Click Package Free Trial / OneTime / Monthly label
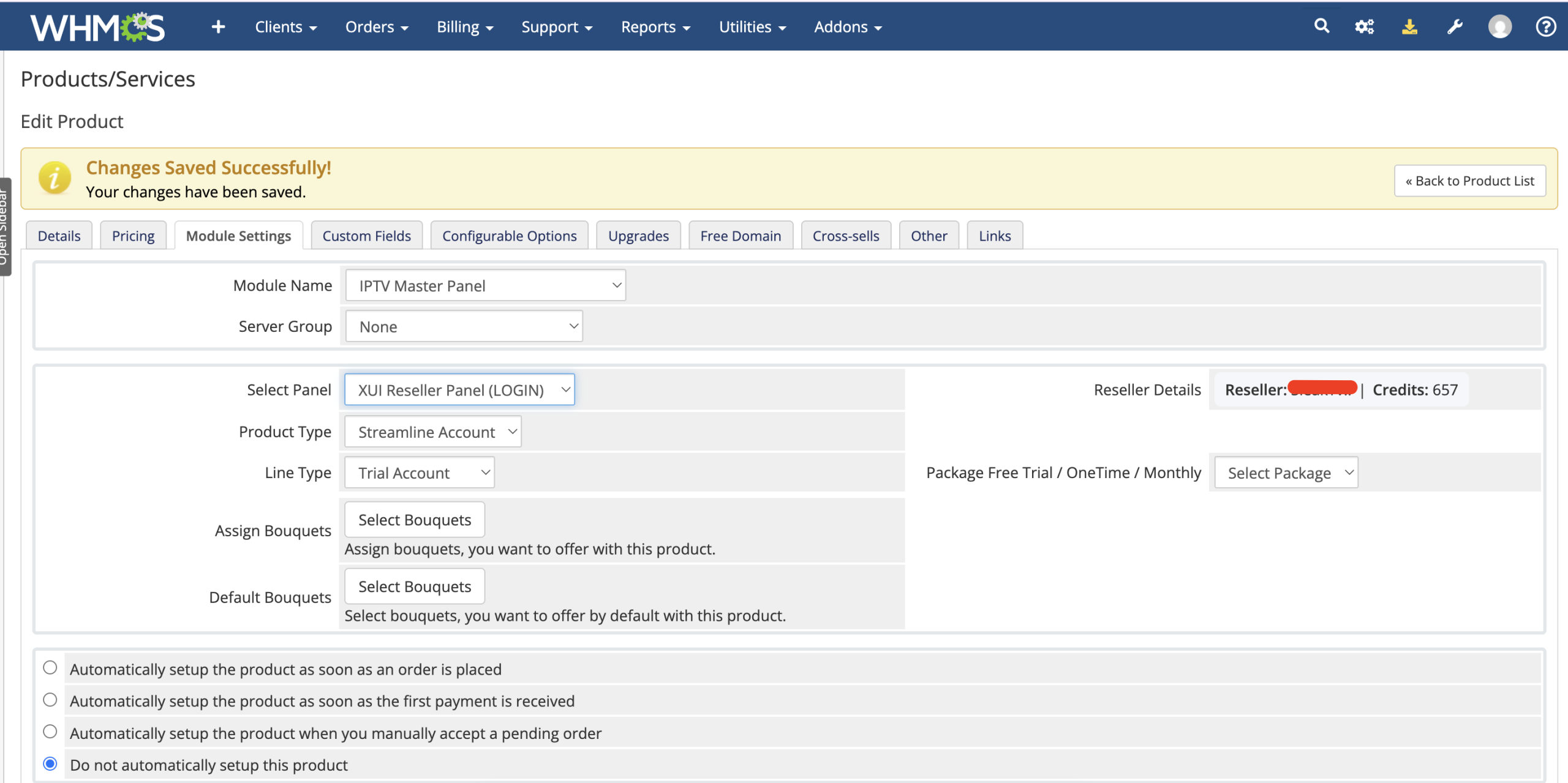 pos(1063,473)
